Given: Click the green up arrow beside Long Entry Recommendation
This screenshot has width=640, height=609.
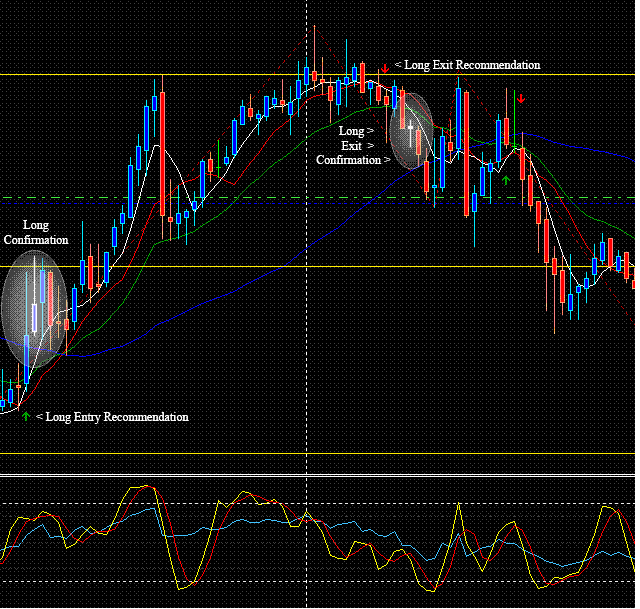Looking at the screenshot, I should pos(26,416).
